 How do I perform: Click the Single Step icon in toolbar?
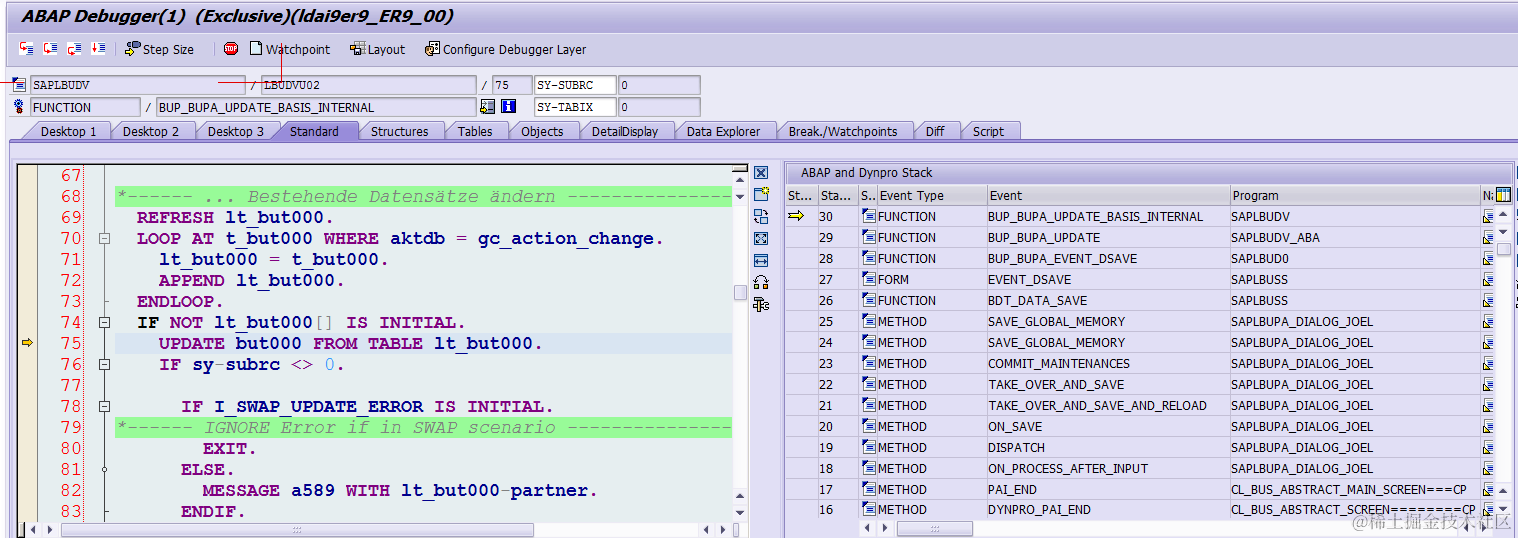(x=27, y=48)
